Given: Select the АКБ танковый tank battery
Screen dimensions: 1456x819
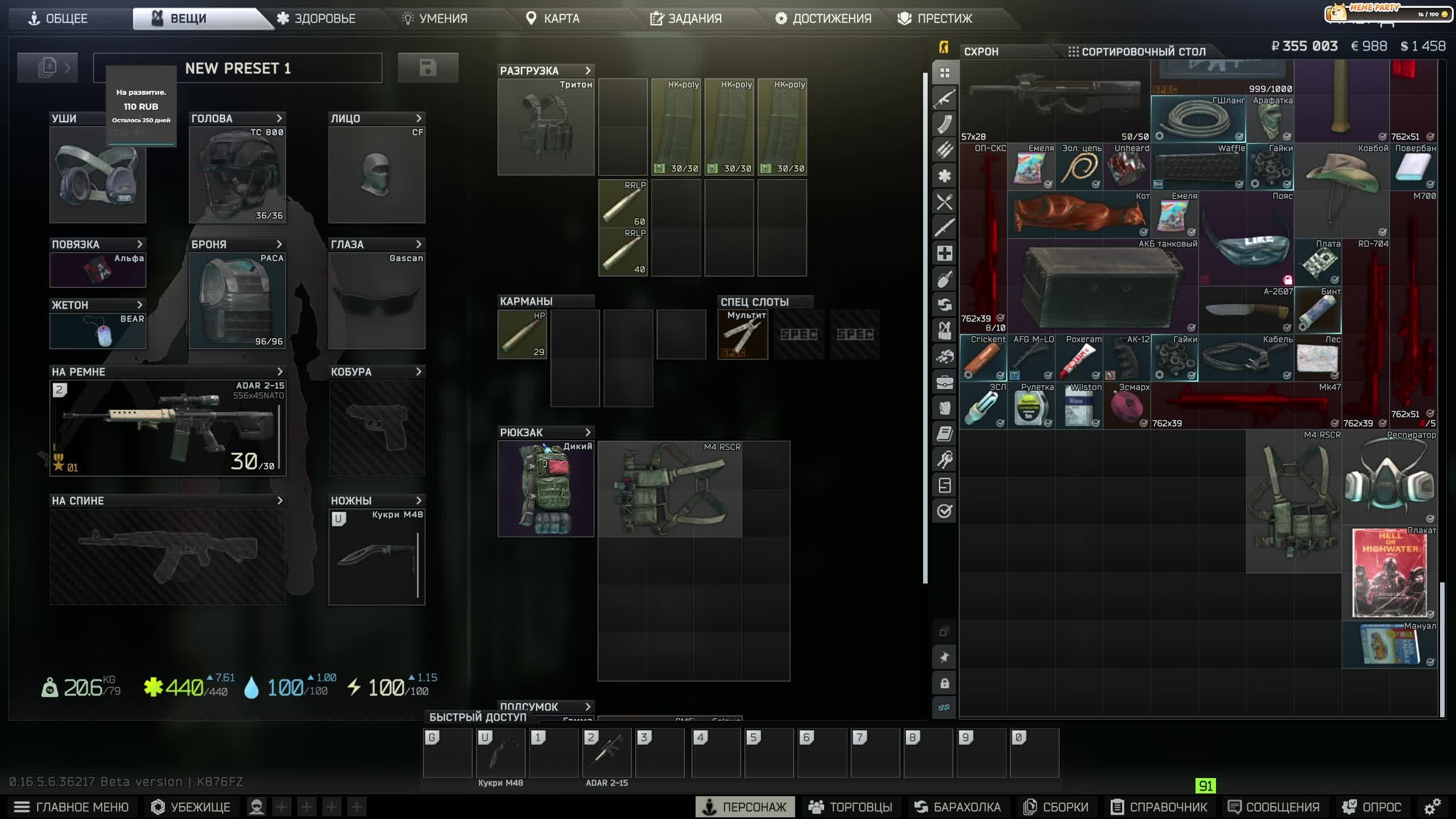Looking at the screenshot, I should [x=1103, y=286].
